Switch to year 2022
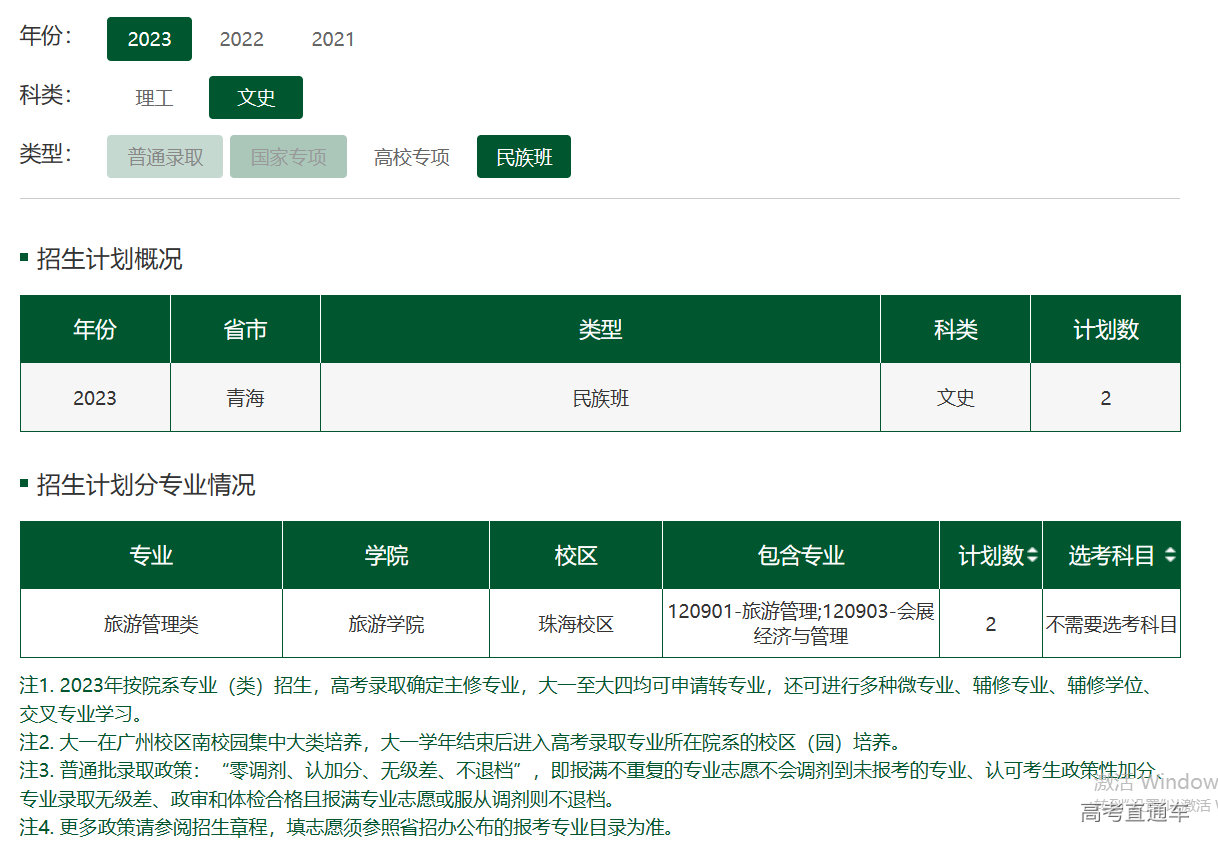This screenshot has height=852, width=1218. point(241,39)
